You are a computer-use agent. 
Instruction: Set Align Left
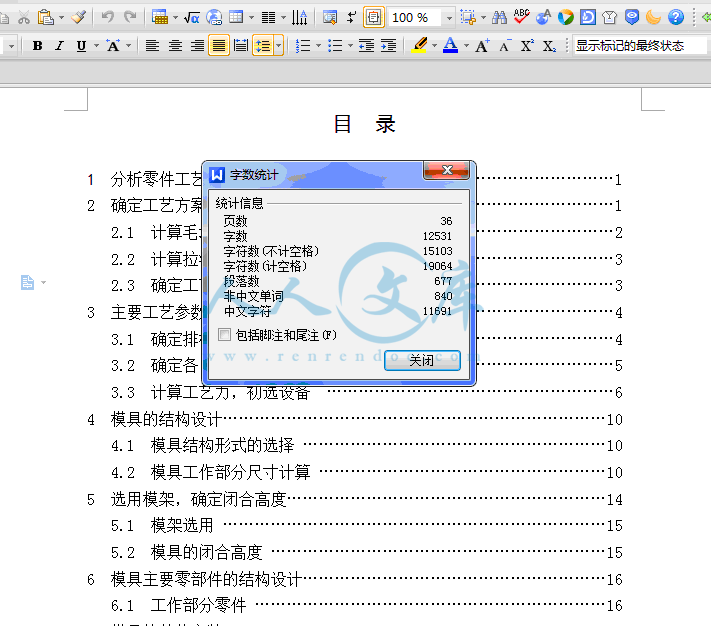coord(152,46)
